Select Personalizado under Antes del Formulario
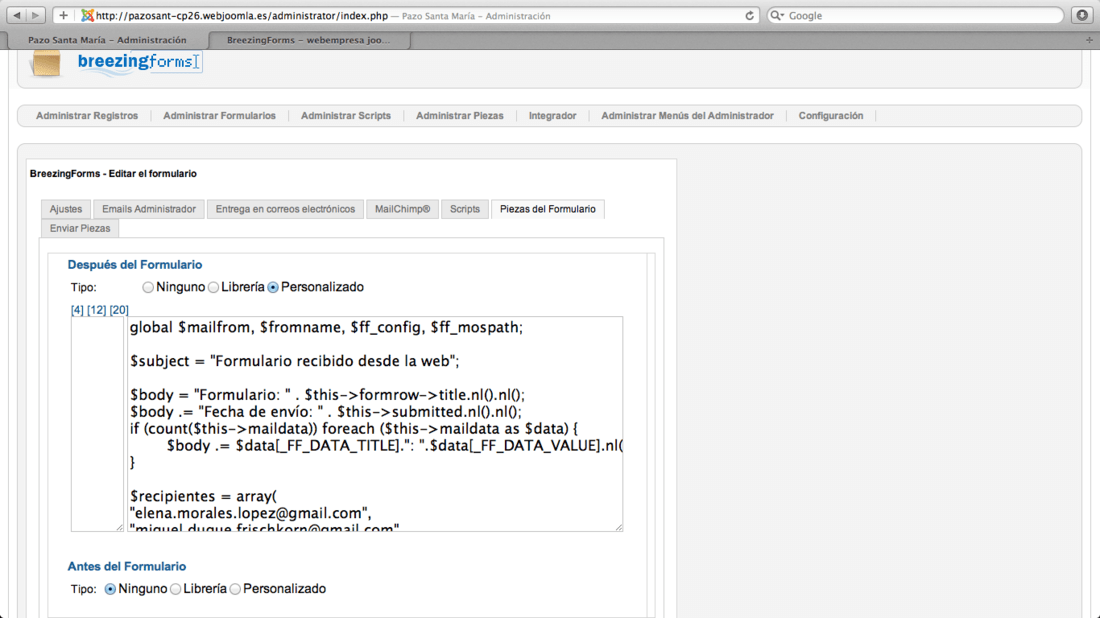Image resolution: width=1100 pixels, height=618 pixels. (235, 589)
